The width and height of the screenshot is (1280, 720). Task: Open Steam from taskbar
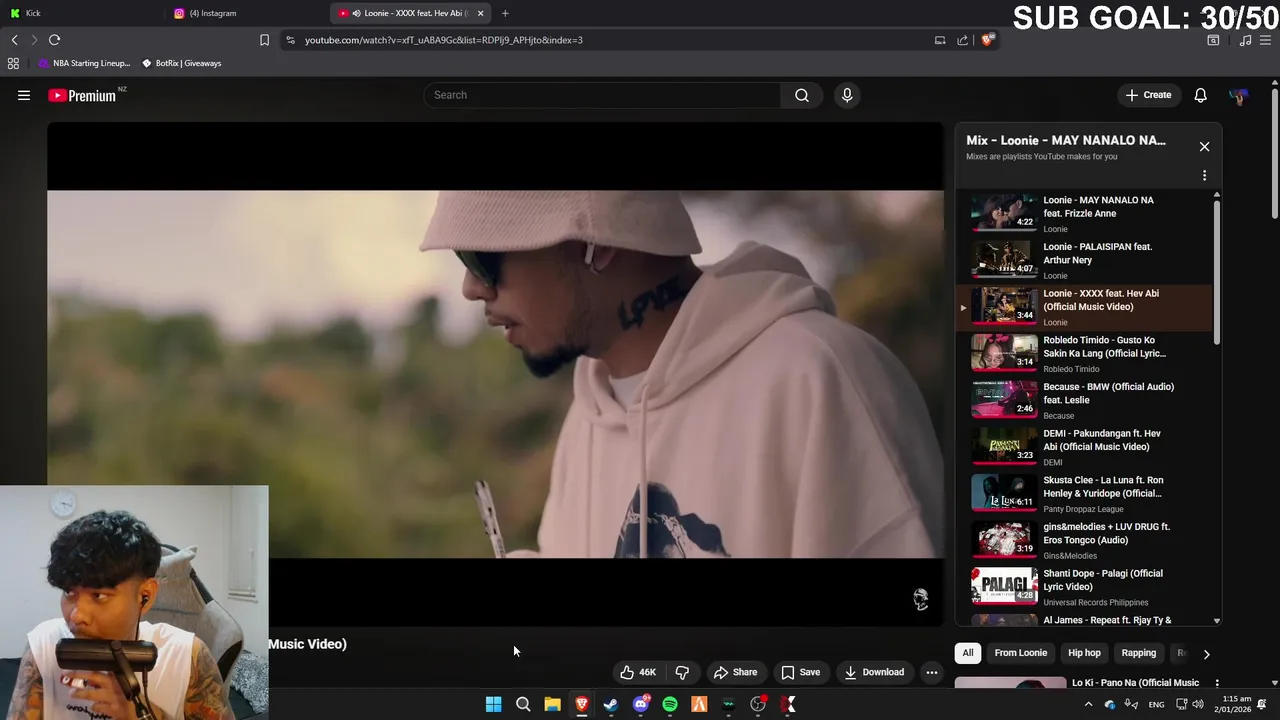pyautogui.click(x=611, y=705)
